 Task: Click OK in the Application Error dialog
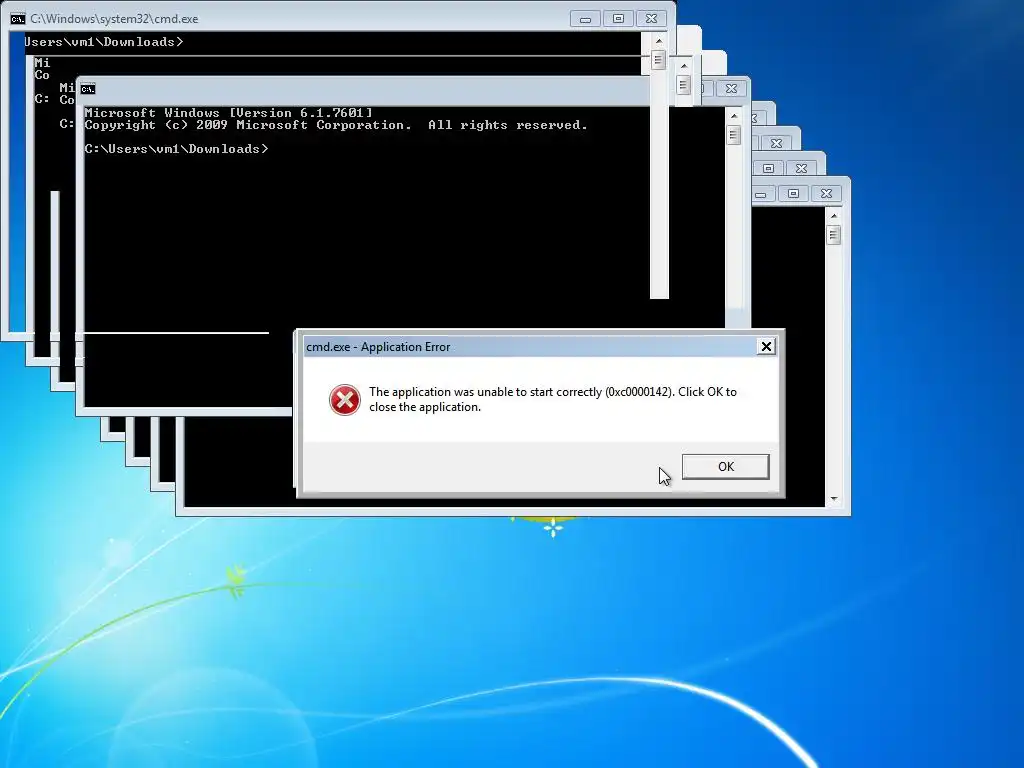click(x=726, y=466)
